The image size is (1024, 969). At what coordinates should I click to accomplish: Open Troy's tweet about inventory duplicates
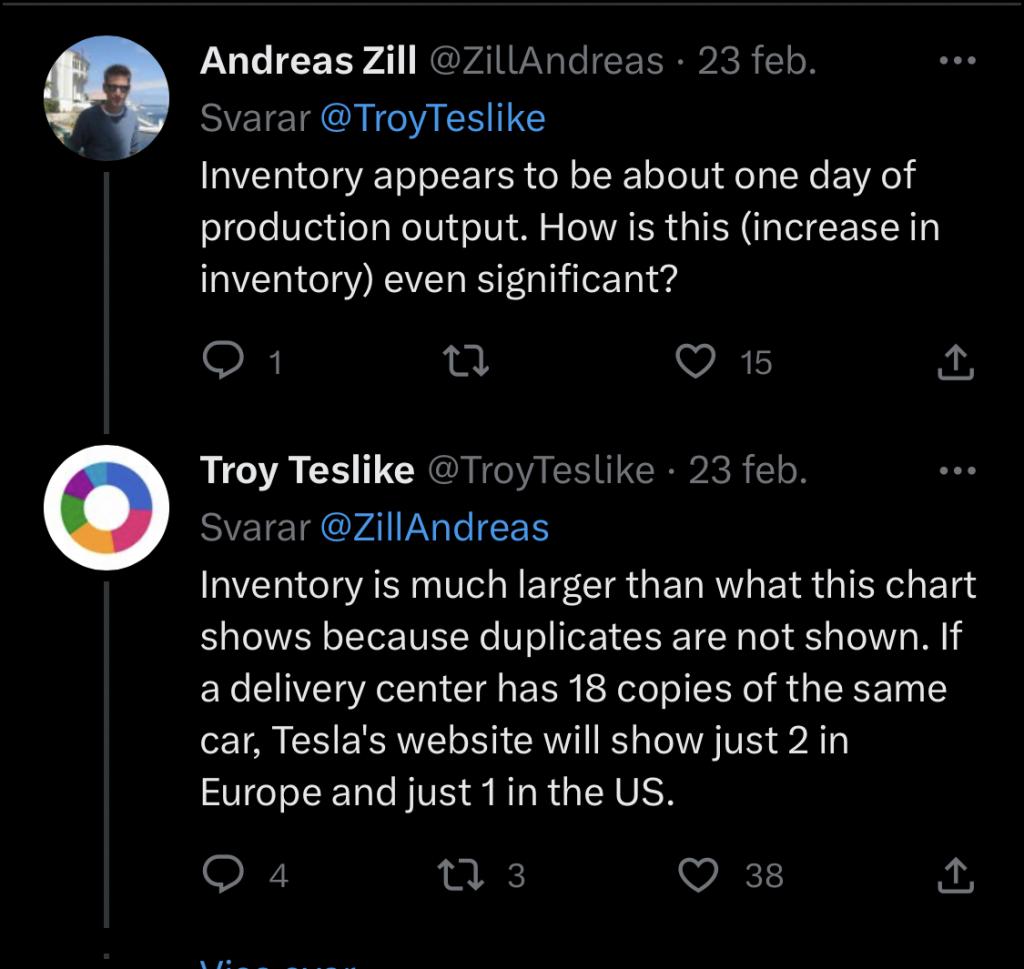point(588,688)
